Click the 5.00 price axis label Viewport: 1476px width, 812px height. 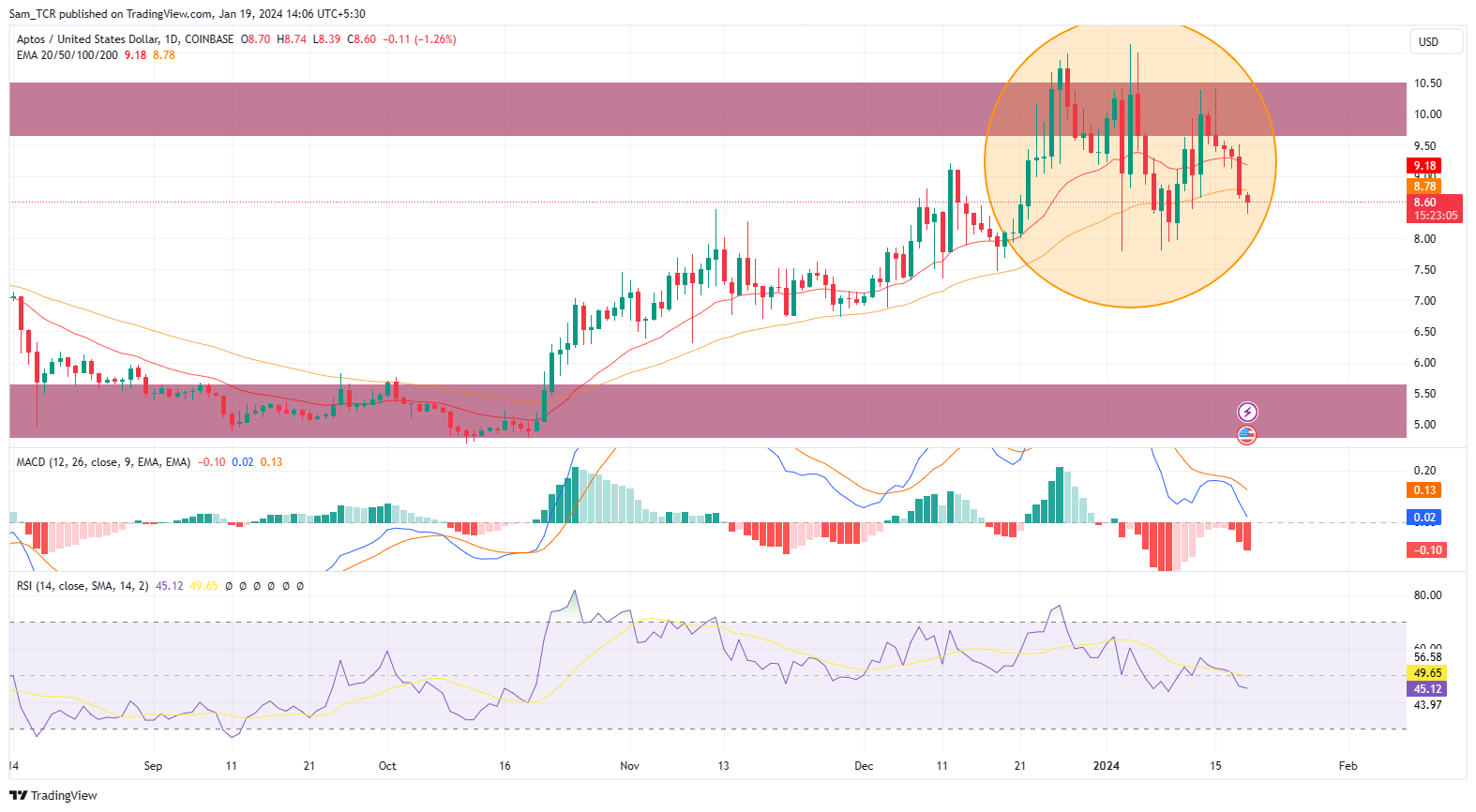click(1425, 425)
